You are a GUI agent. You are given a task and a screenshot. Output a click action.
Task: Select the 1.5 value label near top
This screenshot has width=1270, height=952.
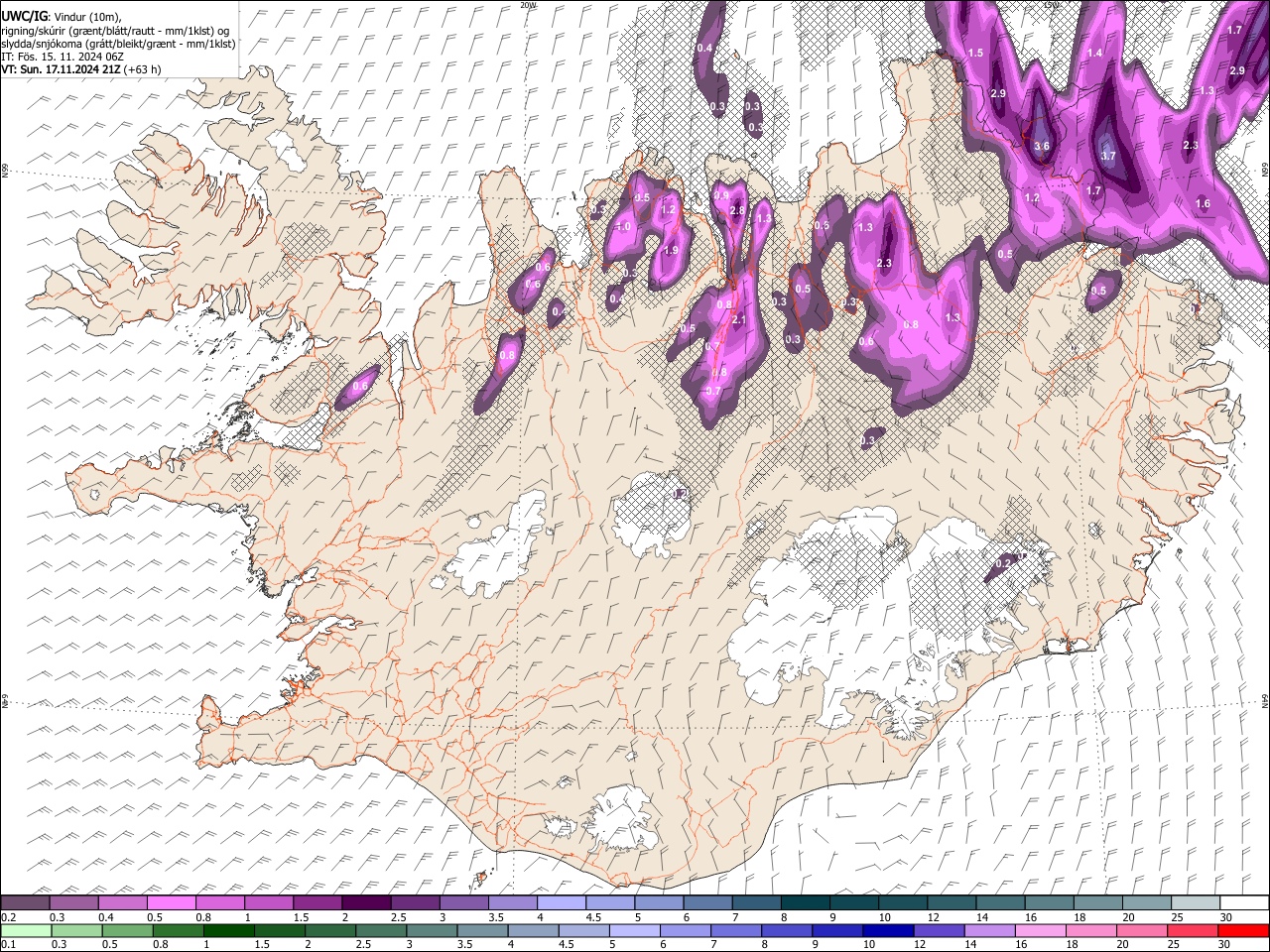[975, 53]
